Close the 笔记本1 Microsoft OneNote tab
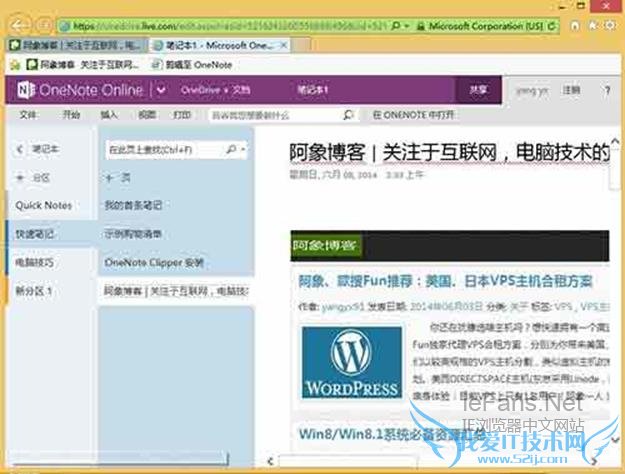 (283, 45)
